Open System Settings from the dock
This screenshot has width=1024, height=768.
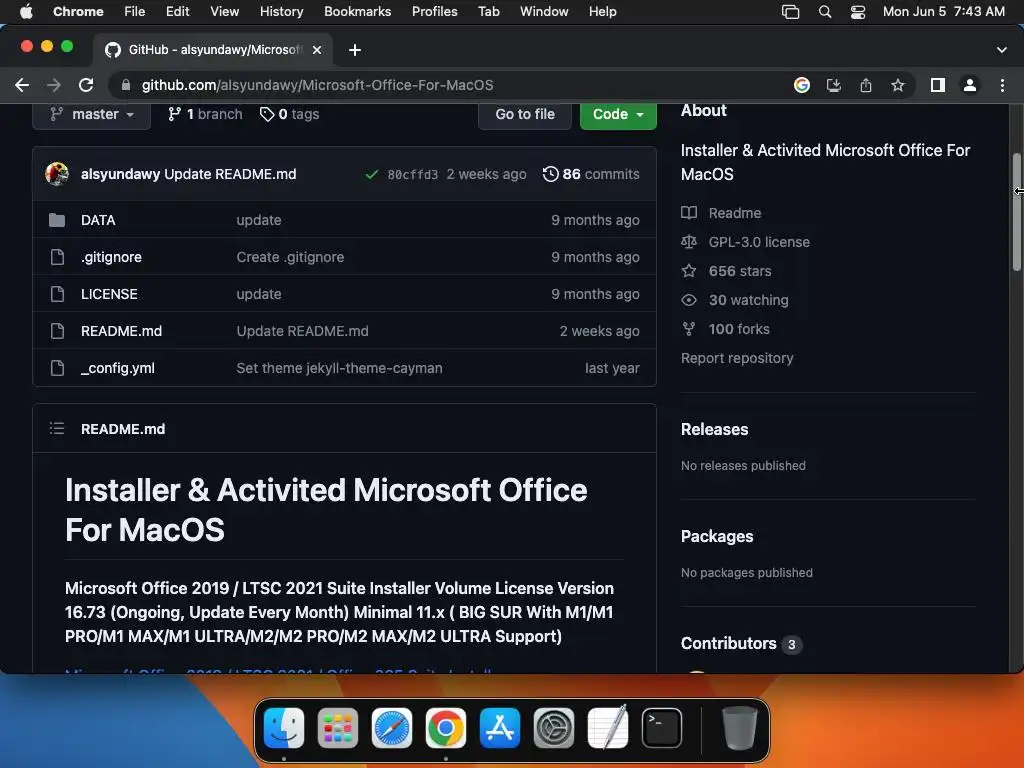click(x=554, y=728)
